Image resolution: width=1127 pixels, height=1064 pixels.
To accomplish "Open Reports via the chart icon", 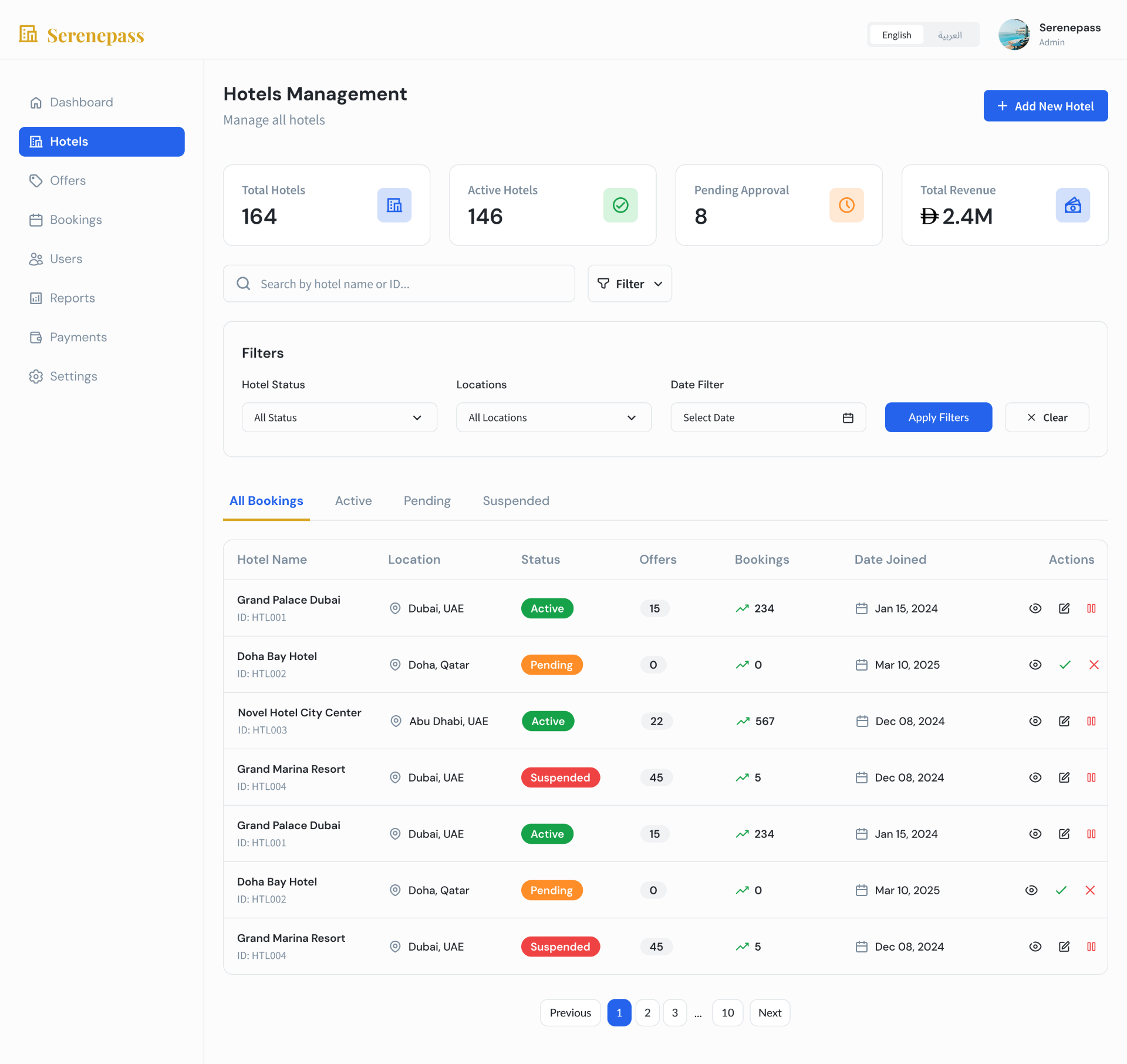I will click(36, 298).
